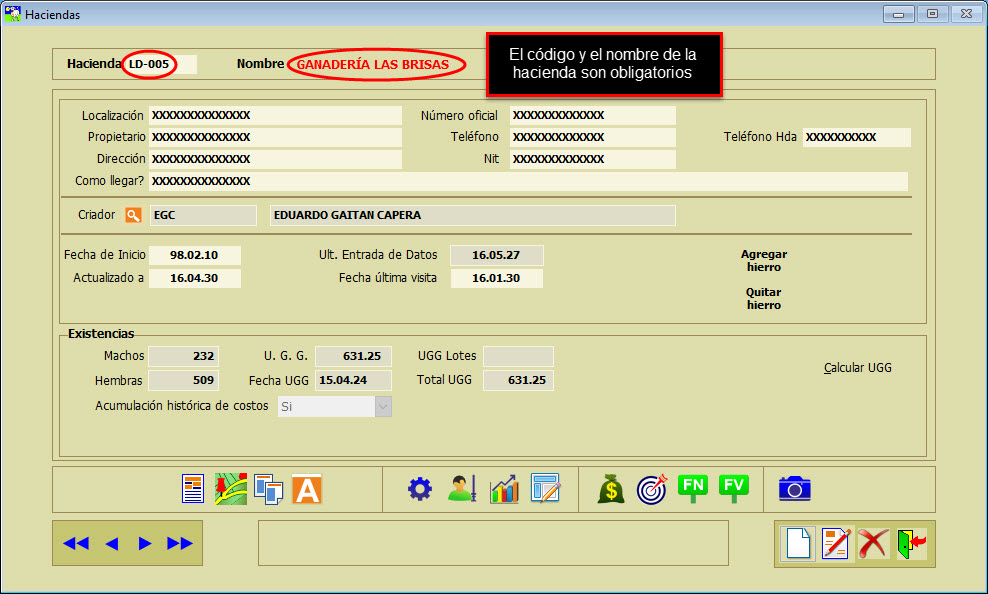This screenshot has width=988, height=594.
Task: Open the blue gear settings icon
Action: coord(419,489)
